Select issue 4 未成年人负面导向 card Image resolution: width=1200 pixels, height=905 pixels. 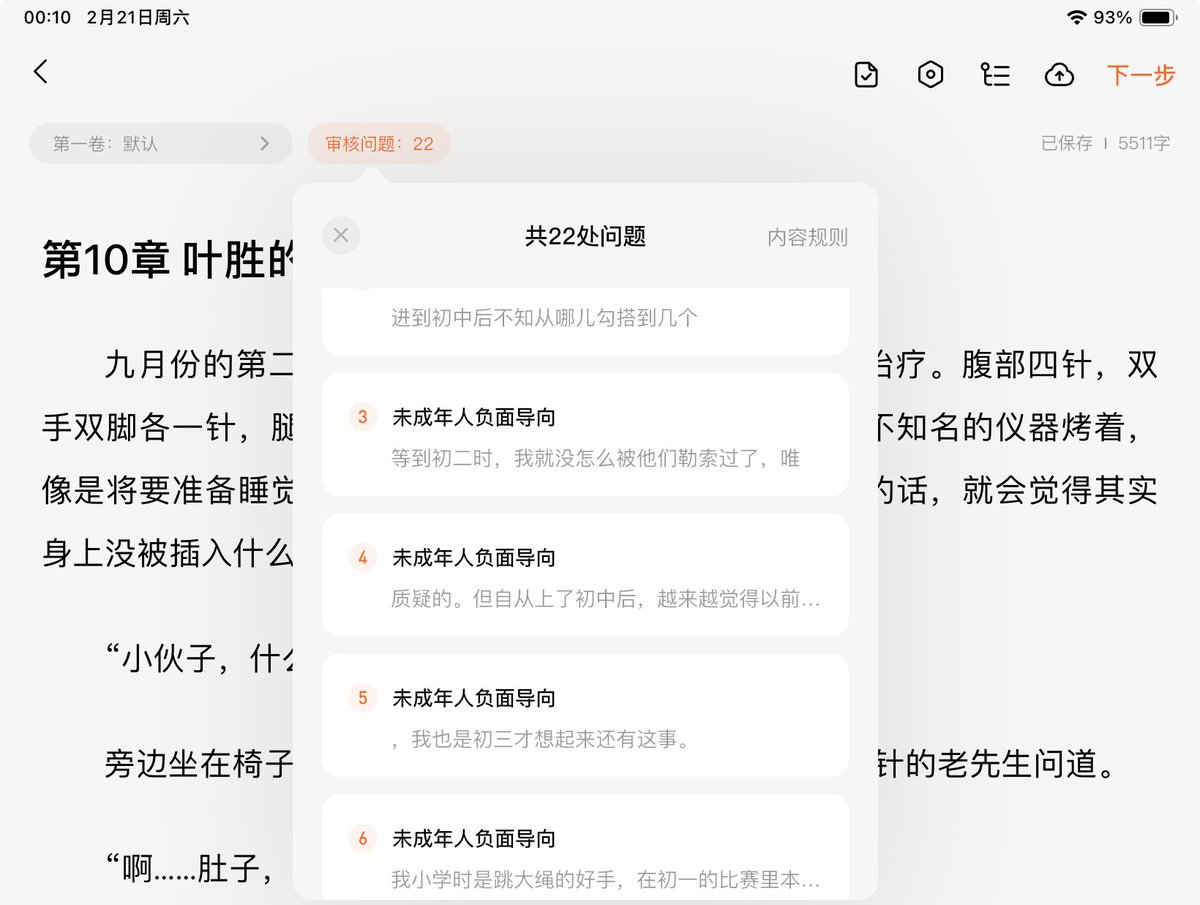coord(585,575)
